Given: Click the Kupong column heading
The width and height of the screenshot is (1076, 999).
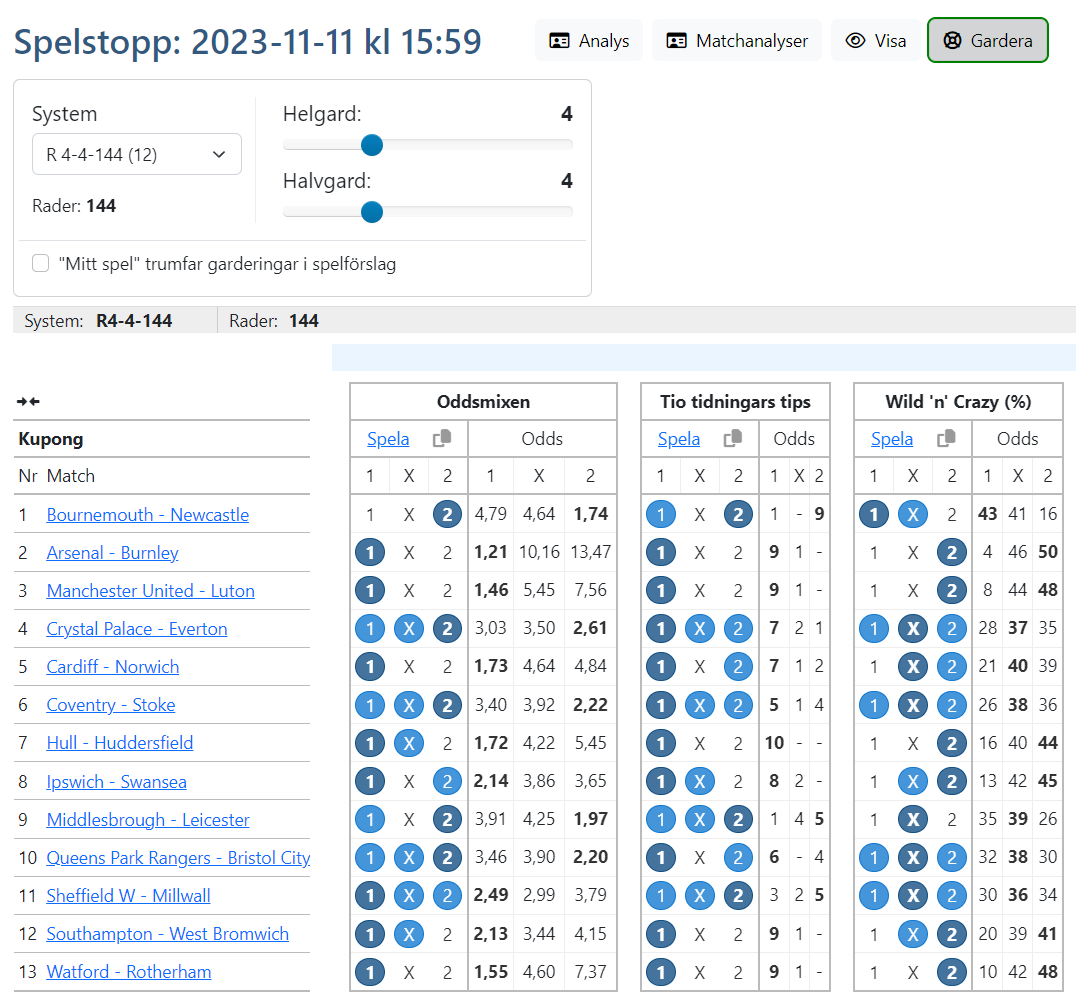Looking at the screenshot, I should click(x=51, y=439).
